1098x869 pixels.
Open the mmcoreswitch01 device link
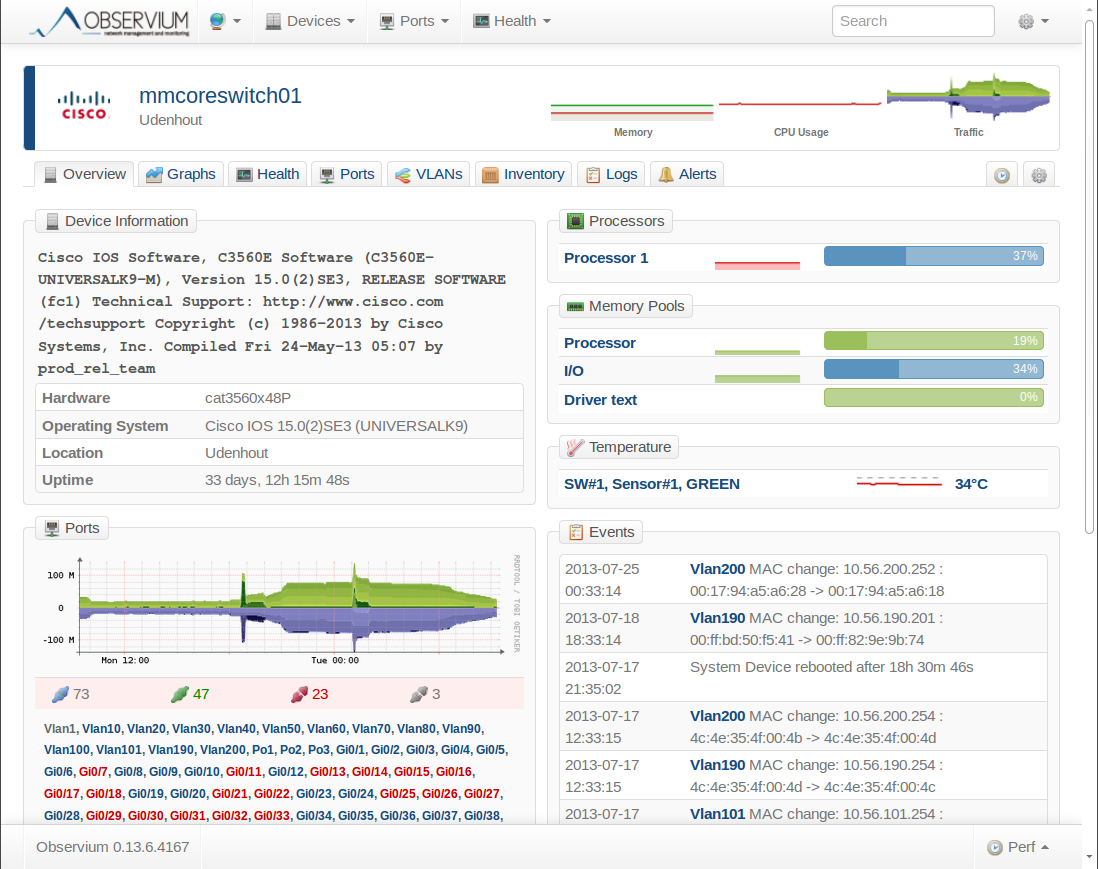(x=220, y=95)
